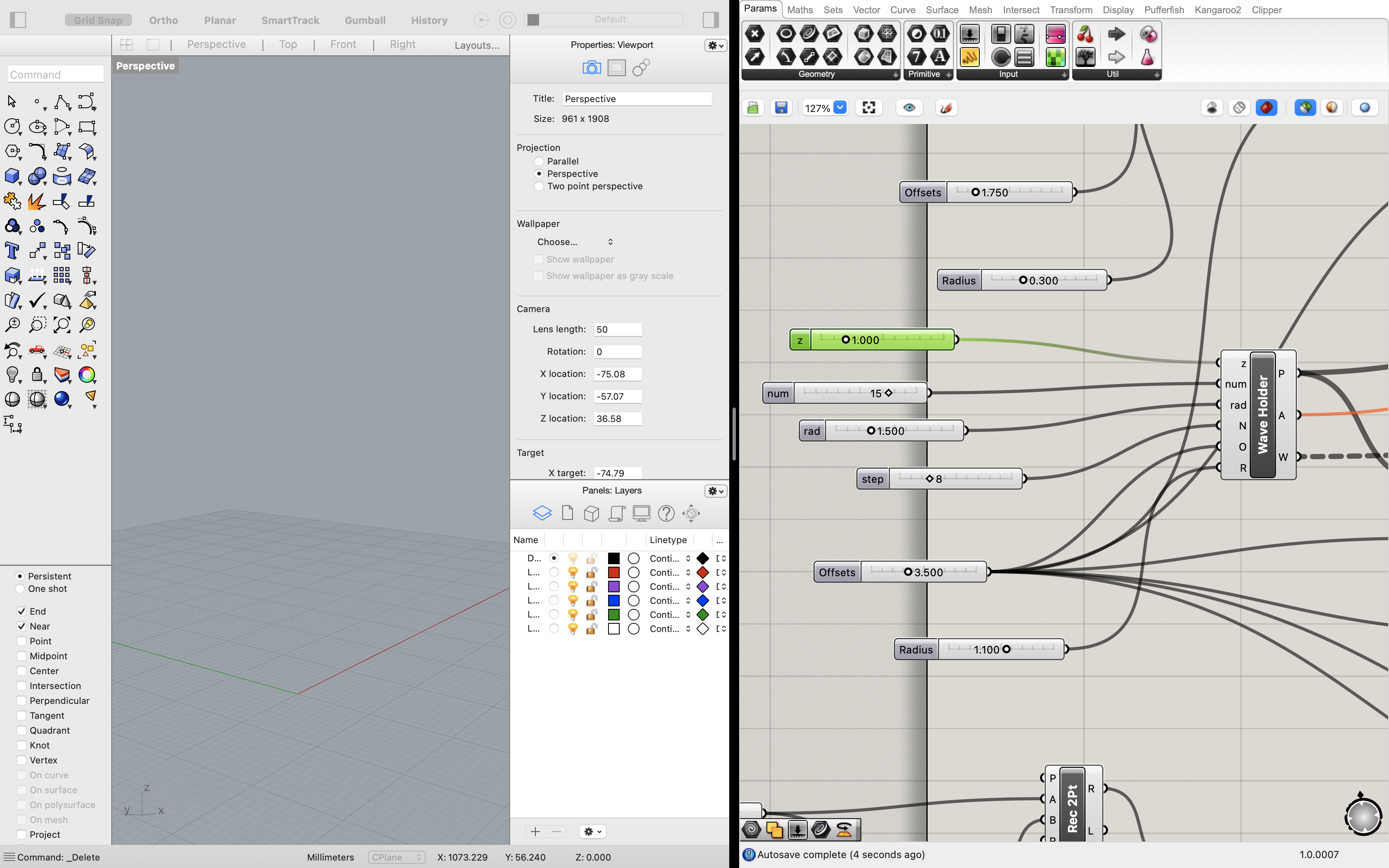Select the Sphere tool in Rhino sidebar
The height and width of the screenshot is (868, 1389).
[x=37, y=176]
